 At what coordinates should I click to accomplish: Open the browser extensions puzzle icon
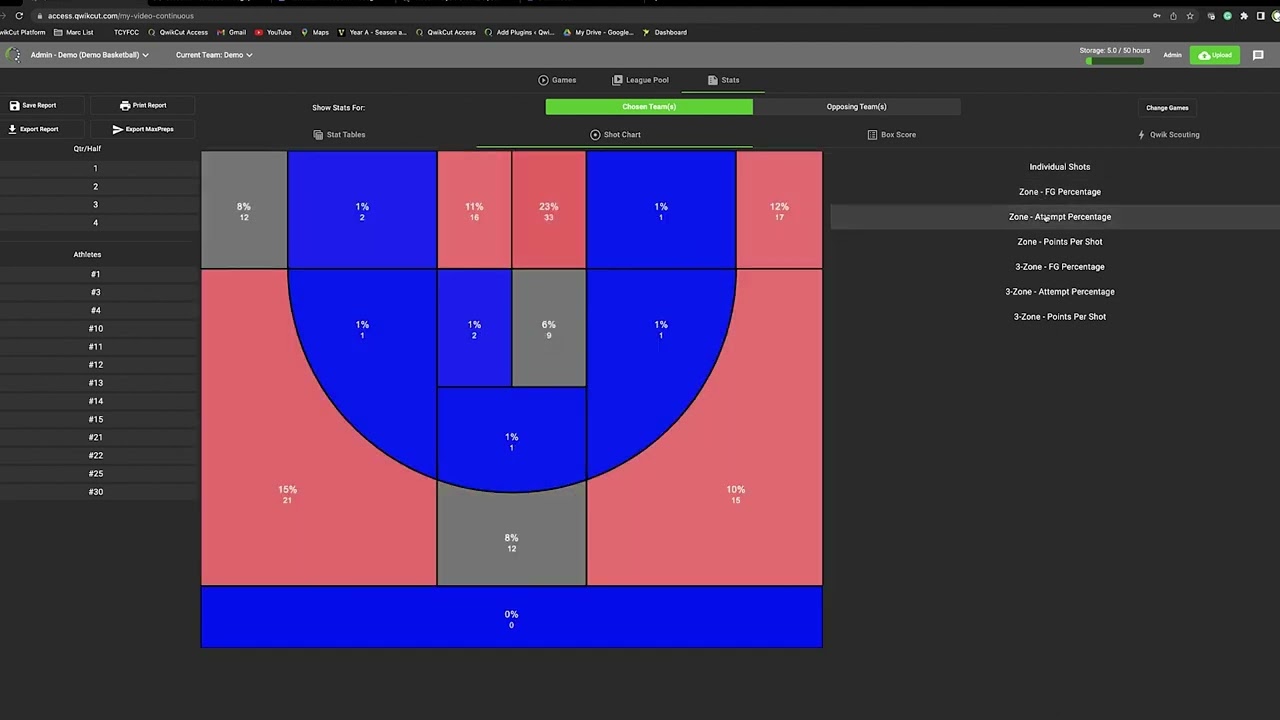coord(1244,16)
